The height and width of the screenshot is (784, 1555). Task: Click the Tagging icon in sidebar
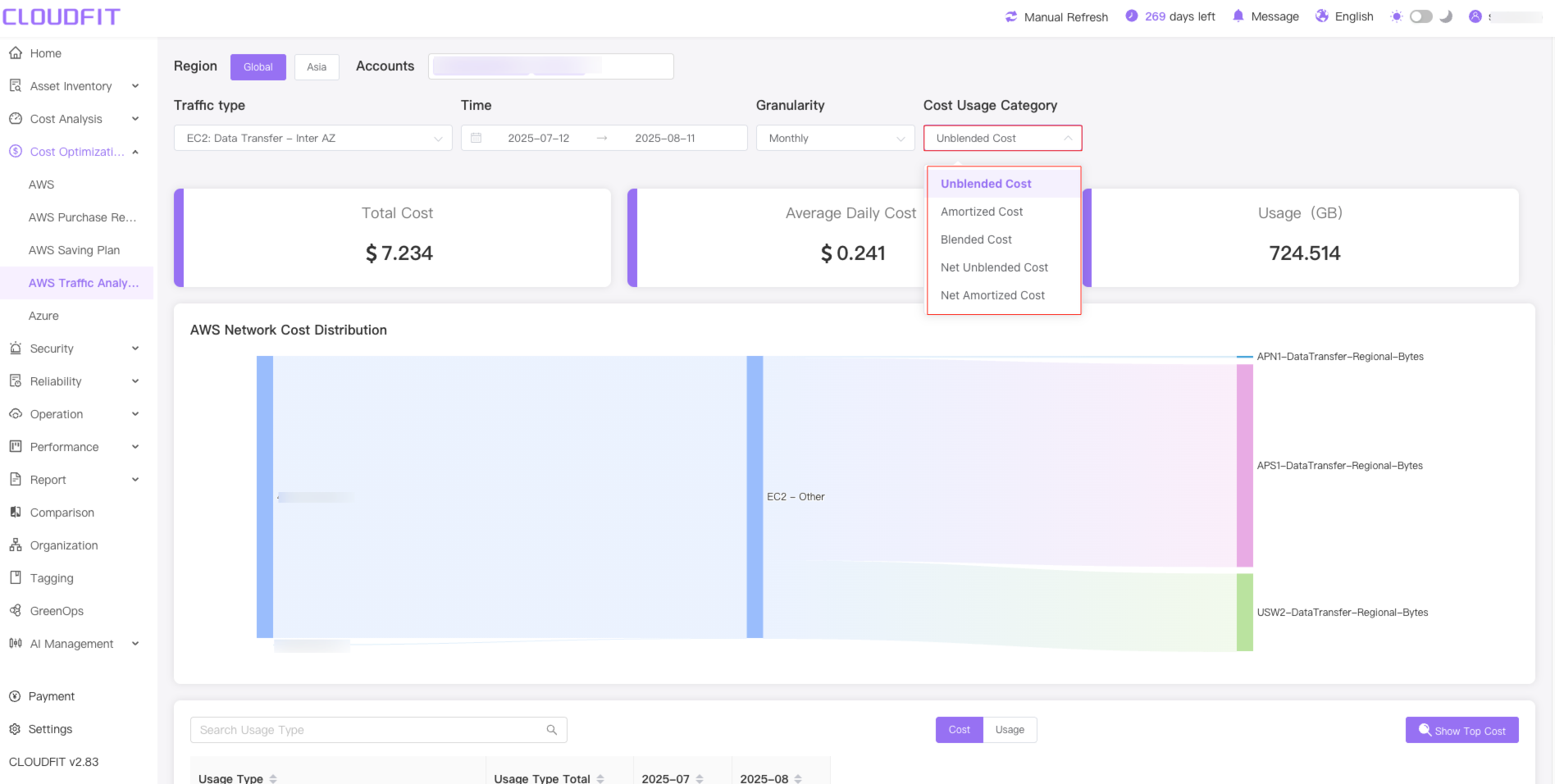pos(16,578)
